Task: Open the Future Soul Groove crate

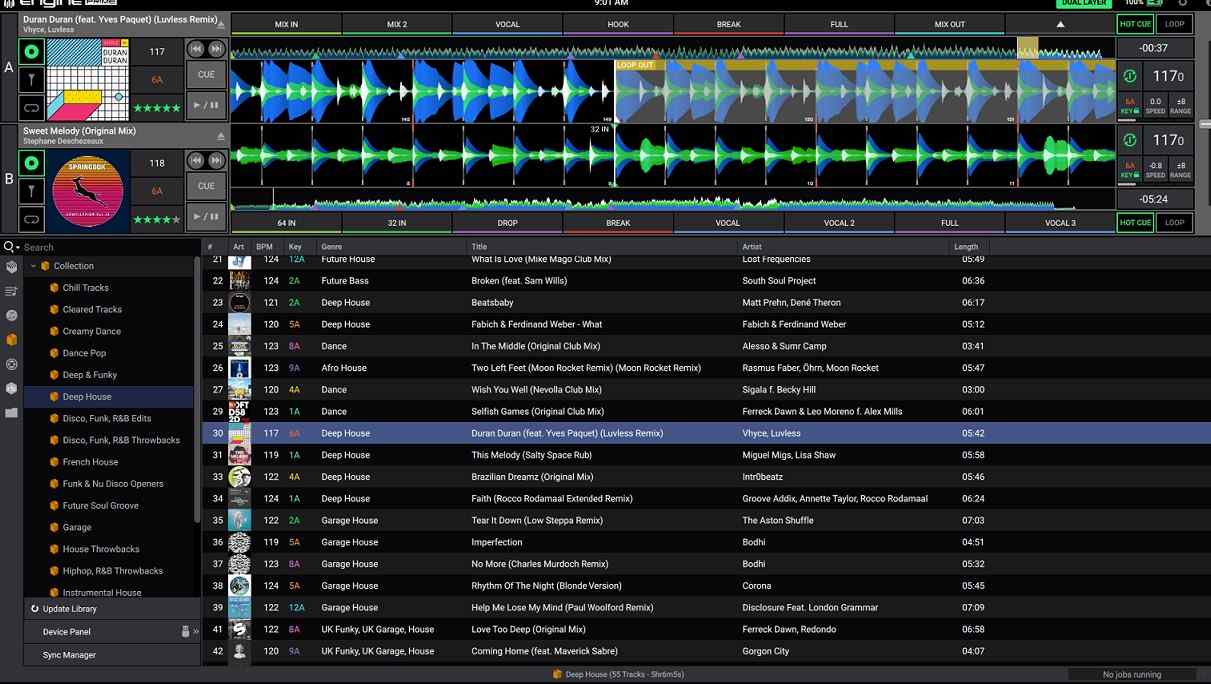Action: pyautogui.click(x=101, y=506)
